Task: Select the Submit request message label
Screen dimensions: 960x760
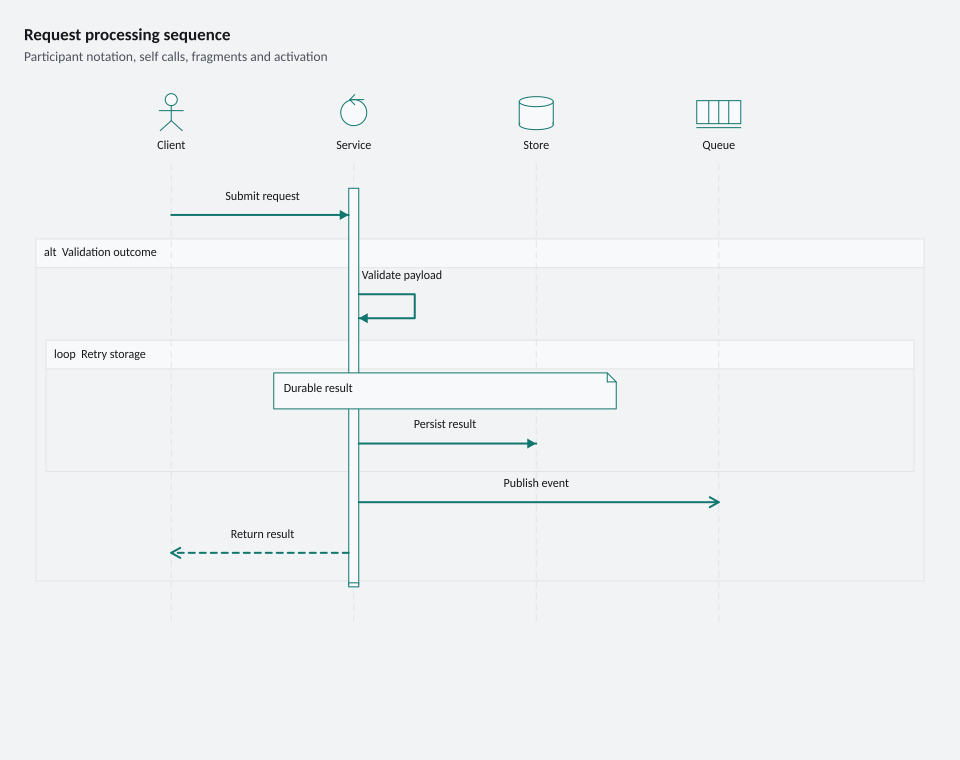Action: pyautogui.click(x=262, y=196)
